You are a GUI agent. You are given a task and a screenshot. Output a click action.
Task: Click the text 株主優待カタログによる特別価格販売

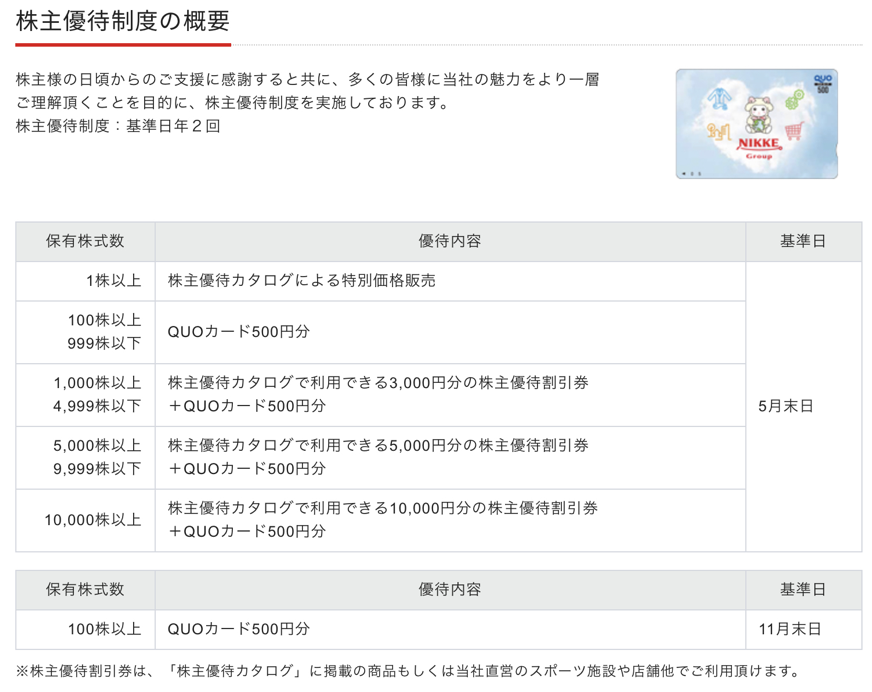click(x=301, y=280)
